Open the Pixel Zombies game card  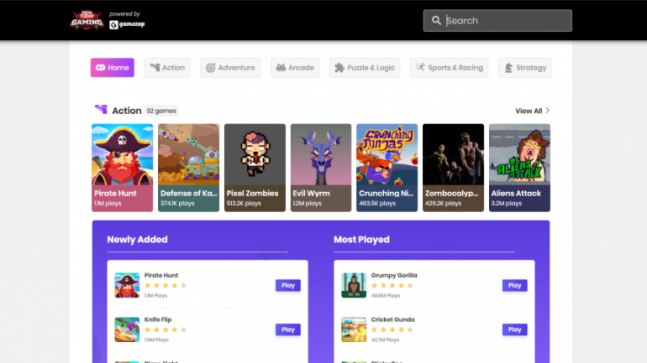[x=255, y=167]
